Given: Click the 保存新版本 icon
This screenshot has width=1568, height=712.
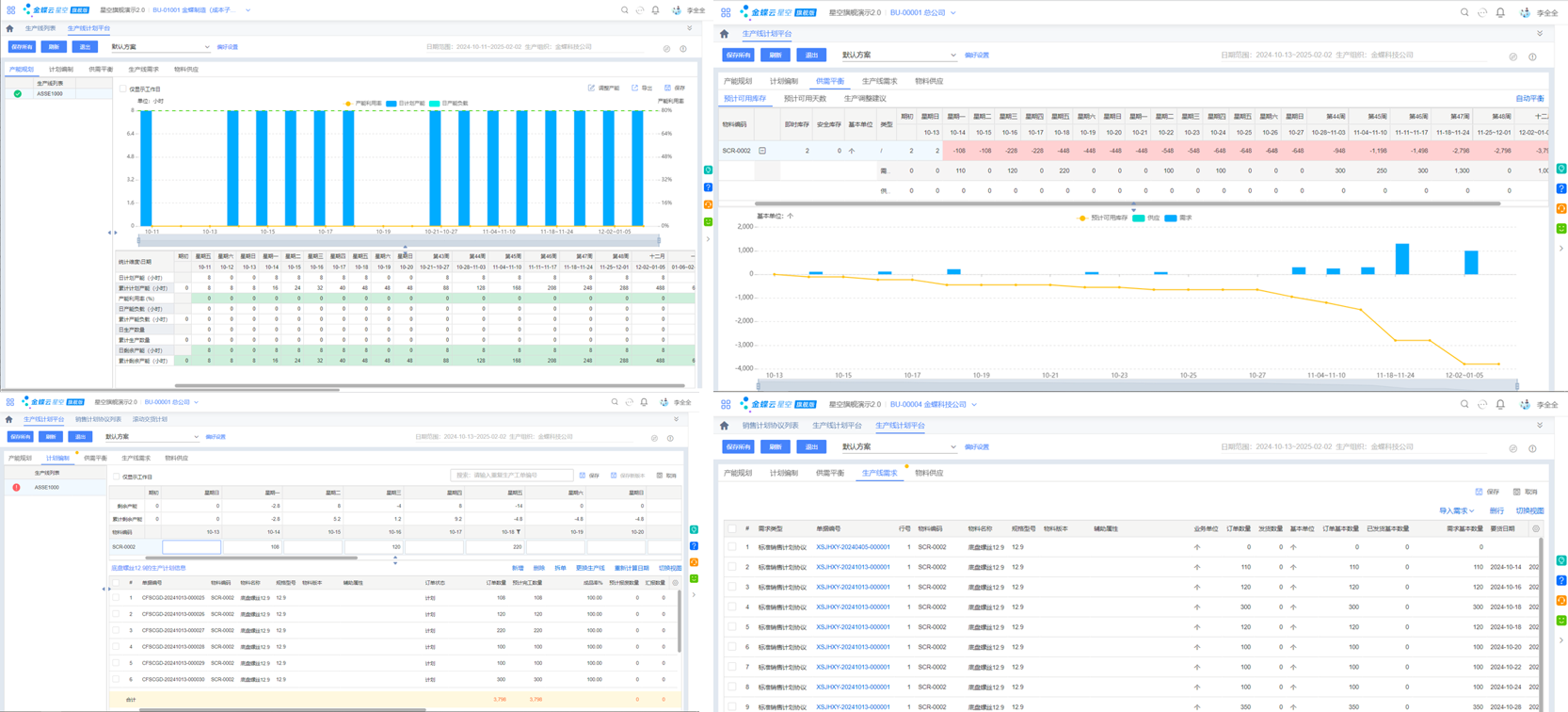Looking at the screenshot, I should 614,476.
